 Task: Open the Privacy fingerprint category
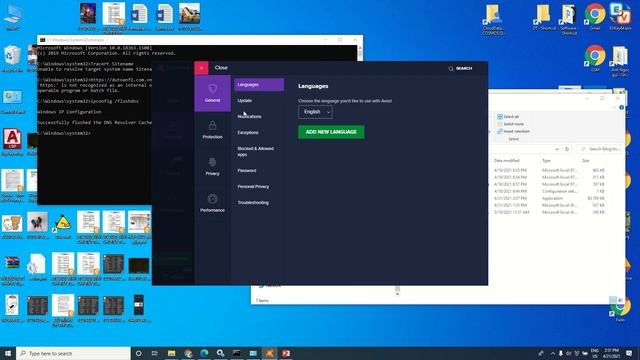212,167
